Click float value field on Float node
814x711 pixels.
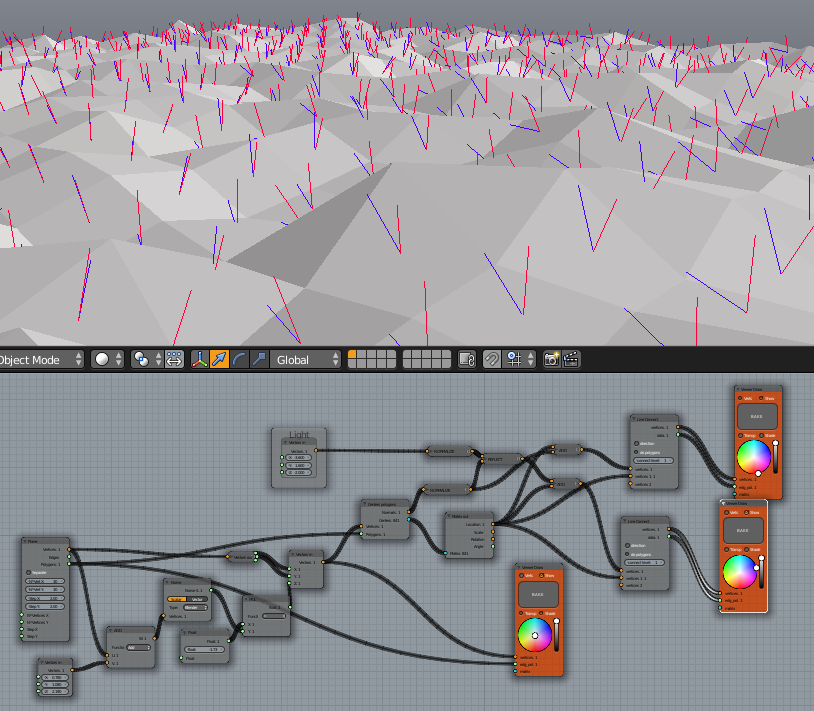[206, 650]
